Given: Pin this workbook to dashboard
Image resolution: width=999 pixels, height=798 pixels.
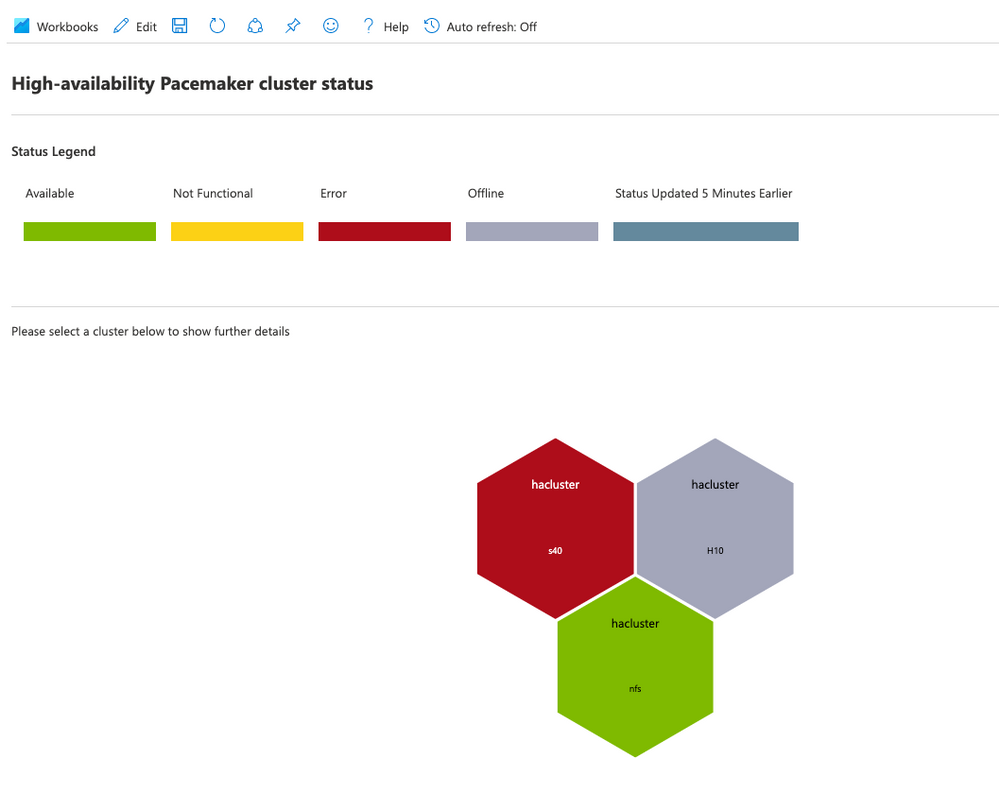Looking at the screenshot, I should click(x=292, y=26).
